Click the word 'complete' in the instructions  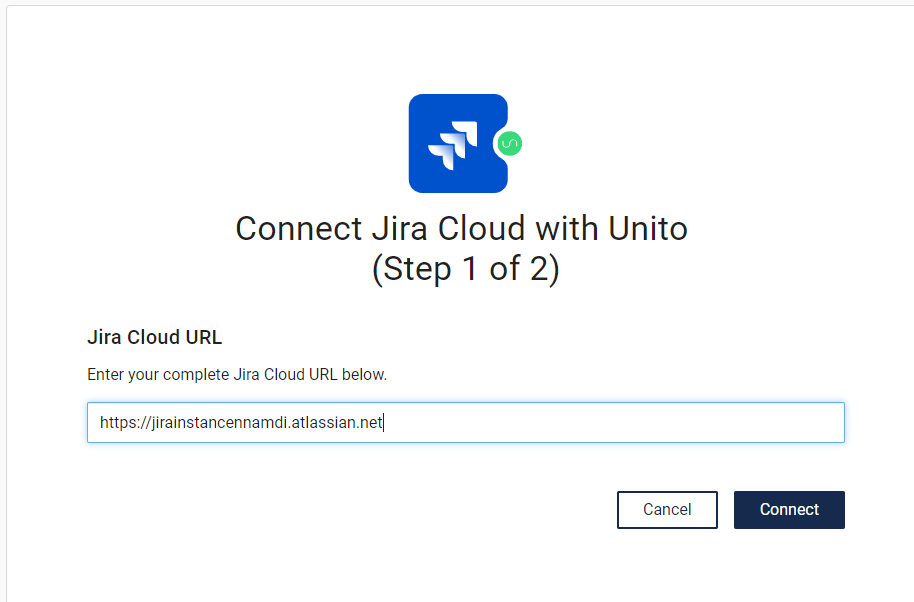pyautogui.click(x=196, y=374)
